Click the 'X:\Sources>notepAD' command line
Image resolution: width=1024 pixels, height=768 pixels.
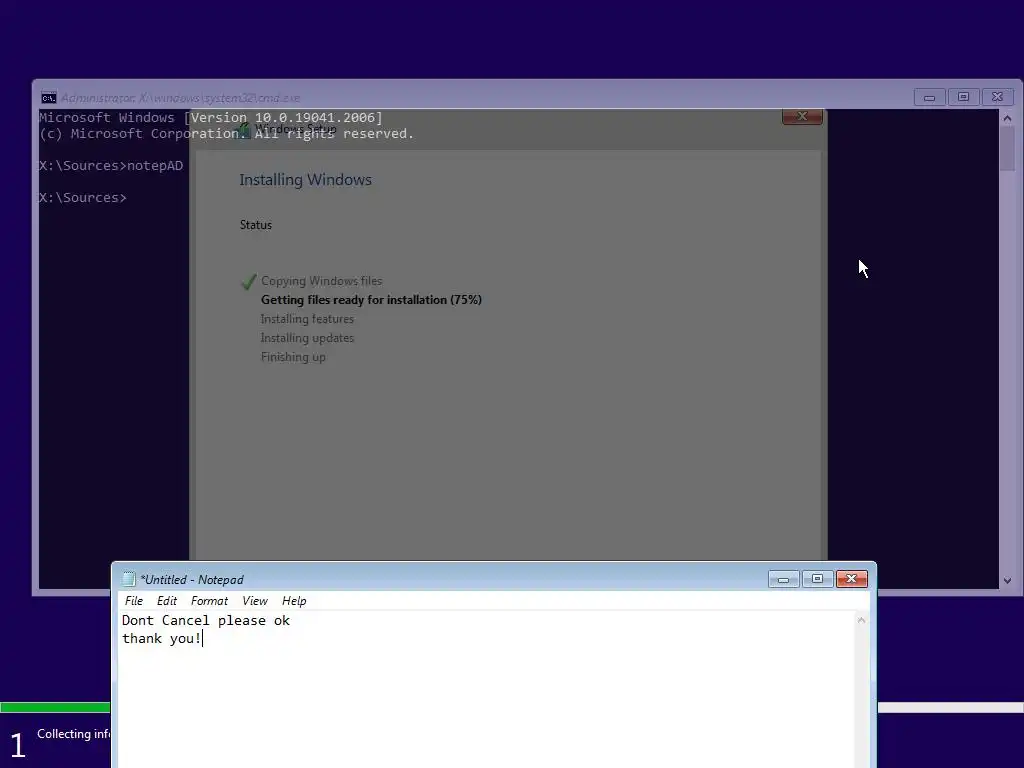111,166
